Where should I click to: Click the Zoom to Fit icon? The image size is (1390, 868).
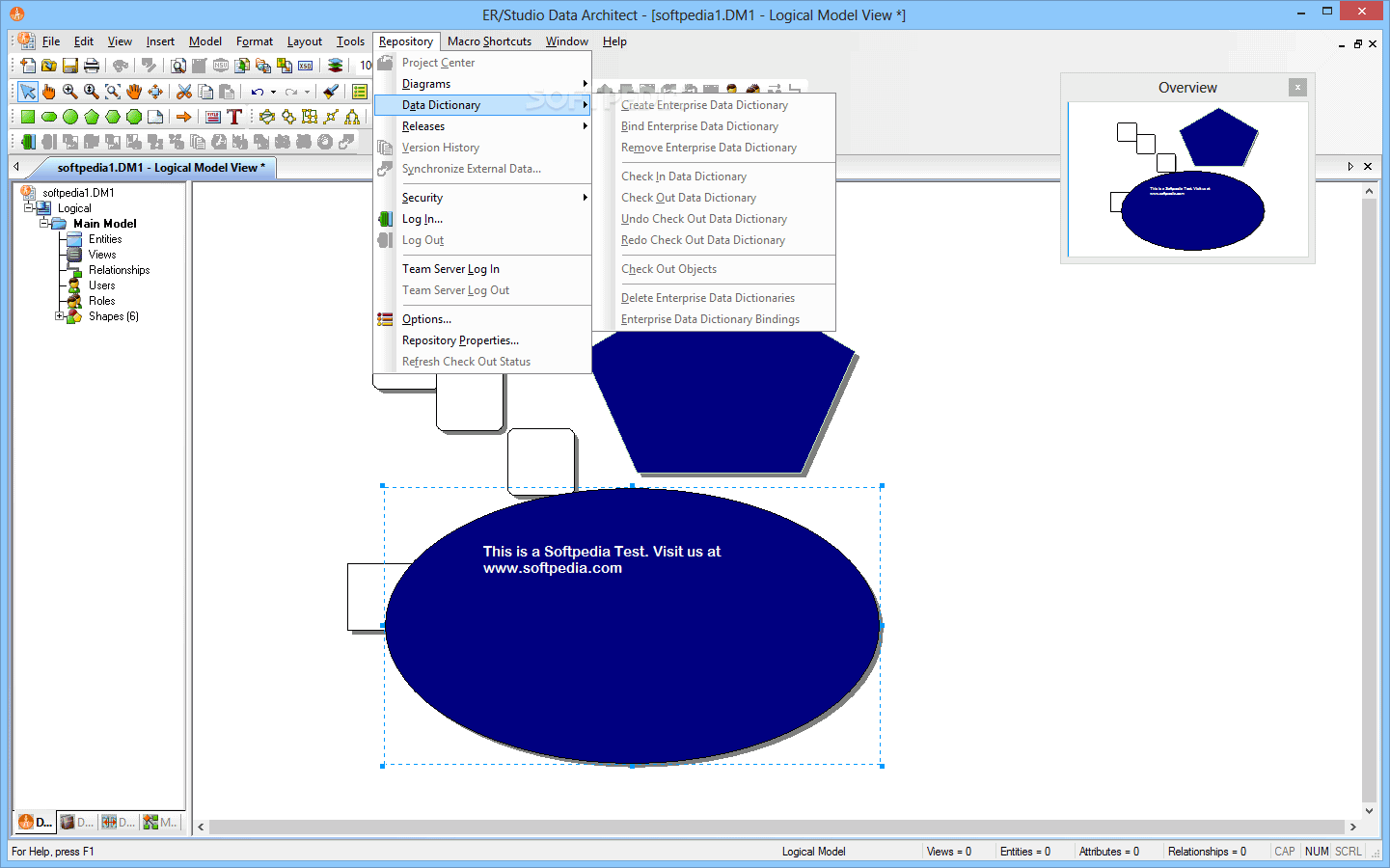point(113,92)
